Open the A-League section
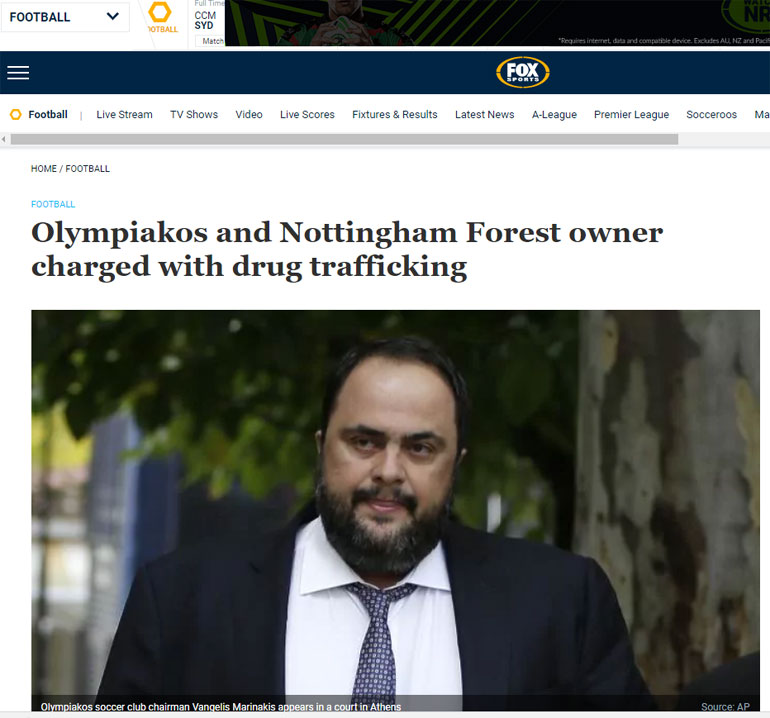 [x=554, y=114]
